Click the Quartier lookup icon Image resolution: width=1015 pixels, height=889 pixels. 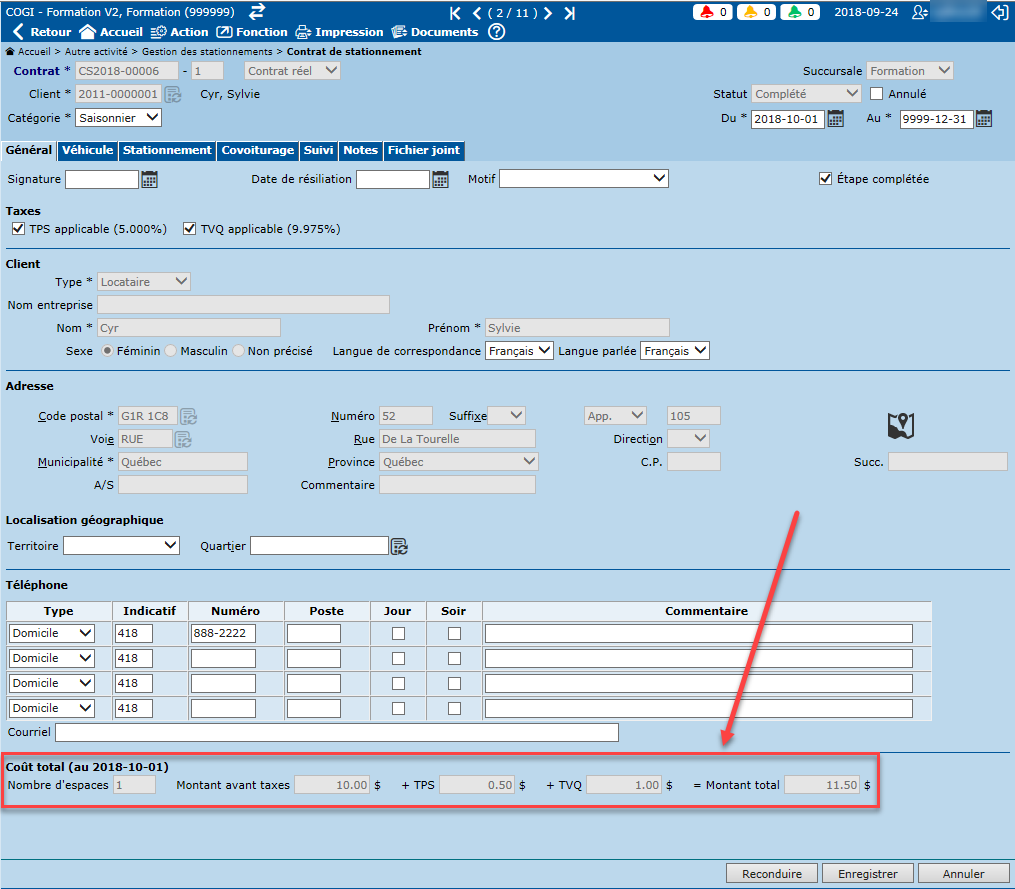399,546
